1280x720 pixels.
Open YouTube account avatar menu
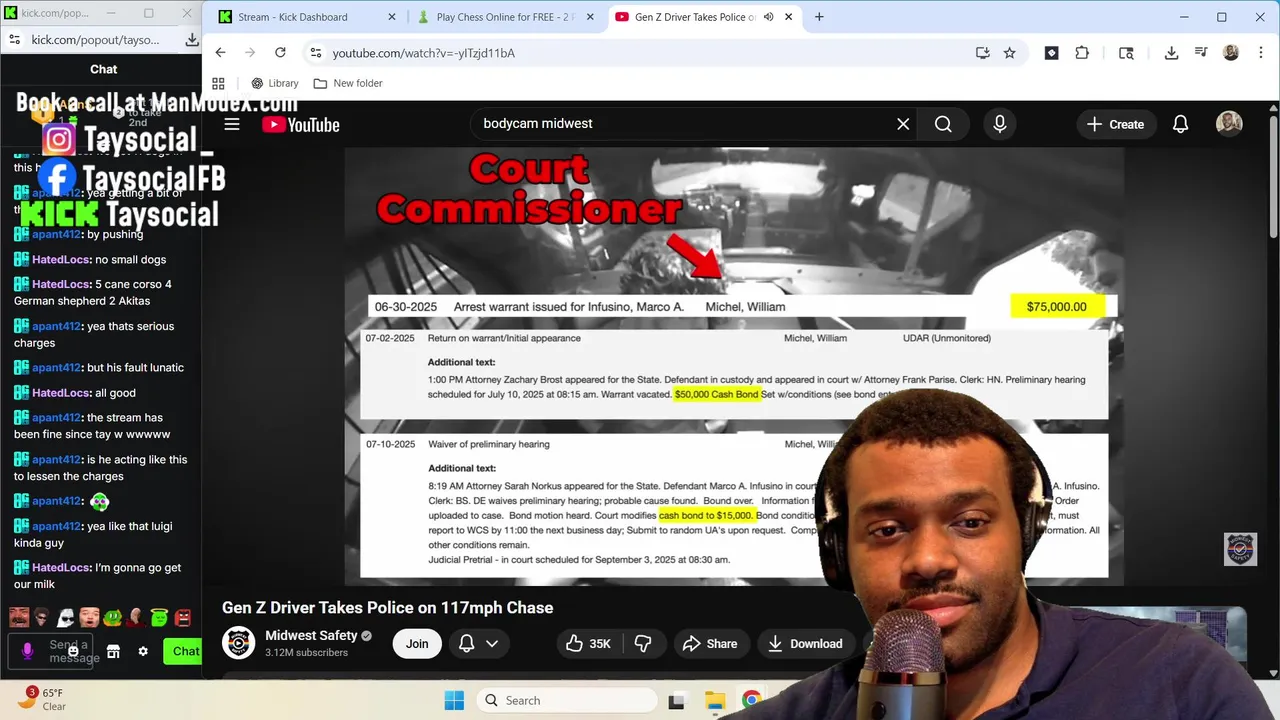[1229, 124]
